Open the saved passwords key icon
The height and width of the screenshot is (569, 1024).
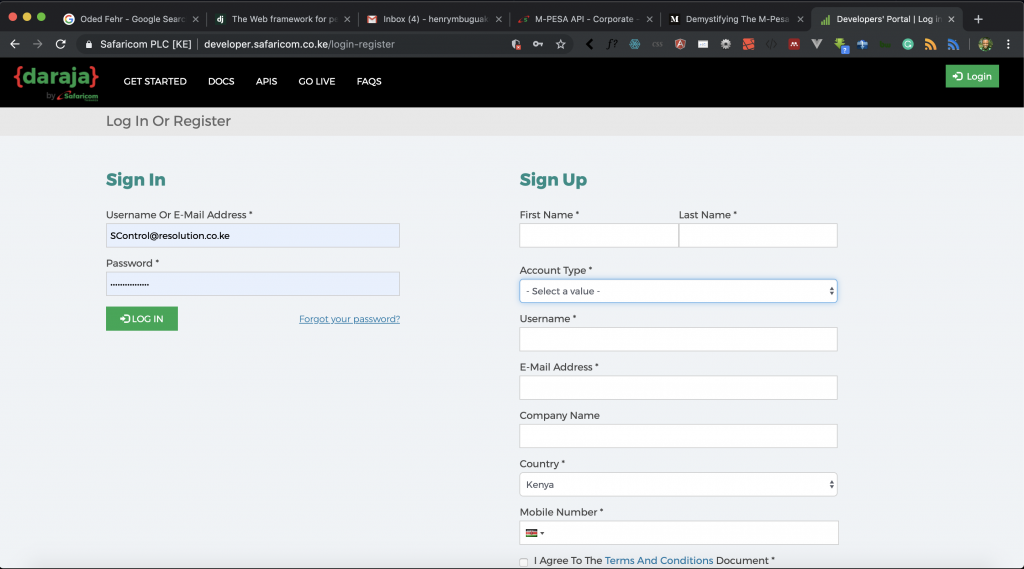point(537,44)
